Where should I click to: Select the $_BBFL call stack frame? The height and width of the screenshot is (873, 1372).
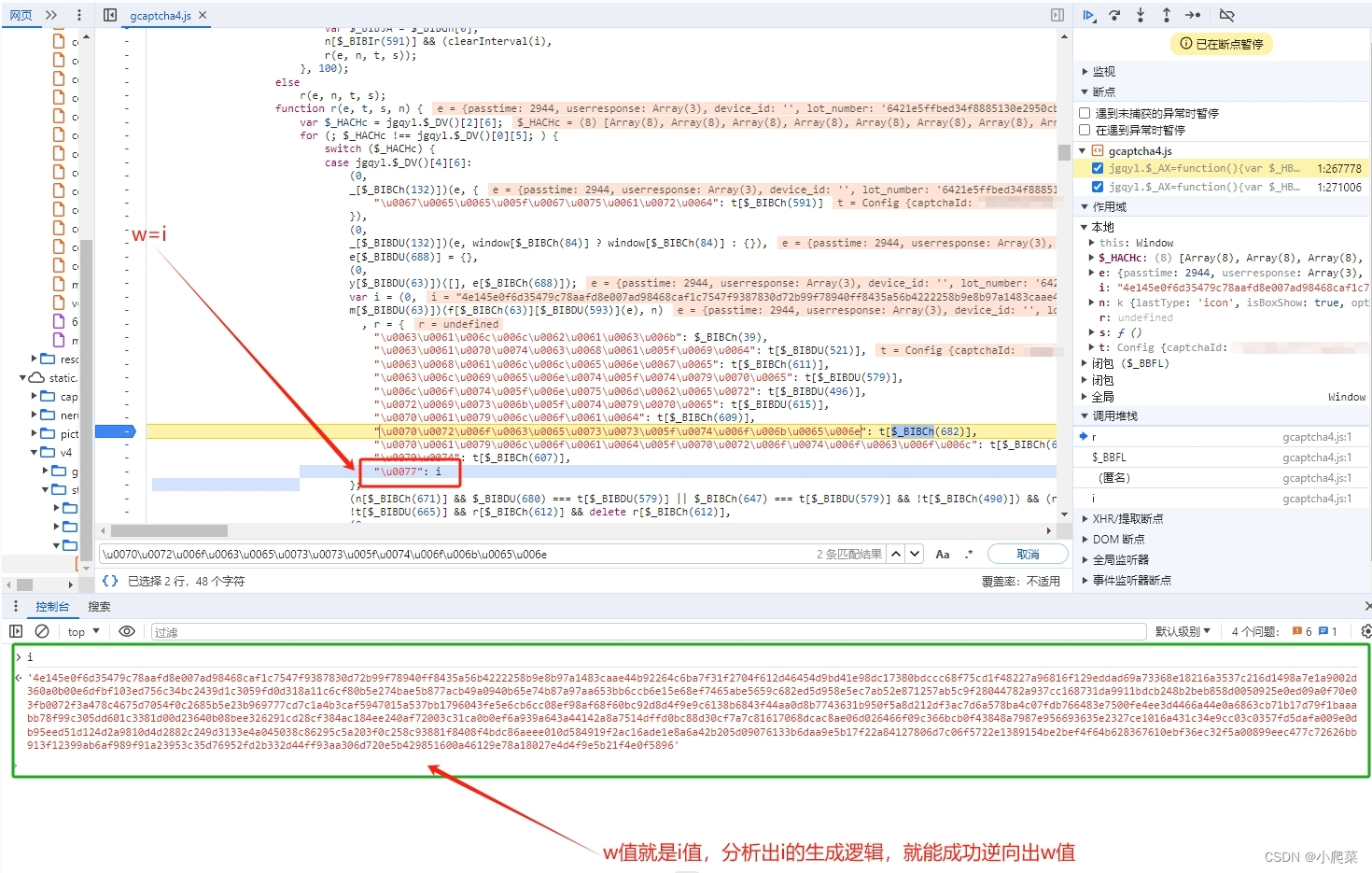tap(1222, 458)
